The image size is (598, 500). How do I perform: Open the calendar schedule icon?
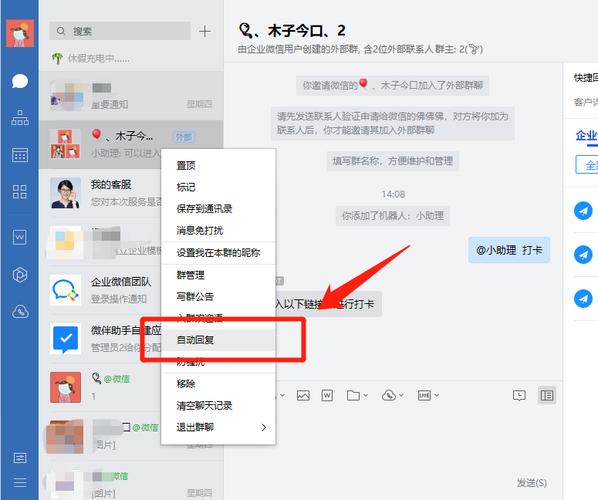pos(20,155)
